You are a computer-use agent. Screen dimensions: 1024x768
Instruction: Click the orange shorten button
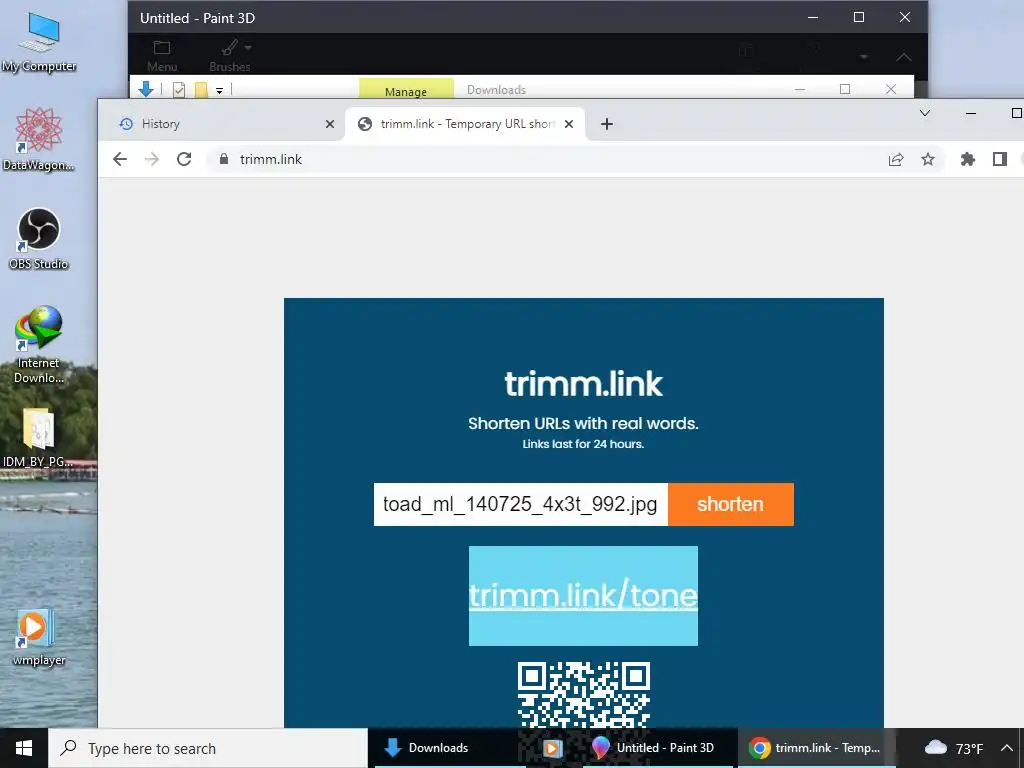tap(731, 504)
